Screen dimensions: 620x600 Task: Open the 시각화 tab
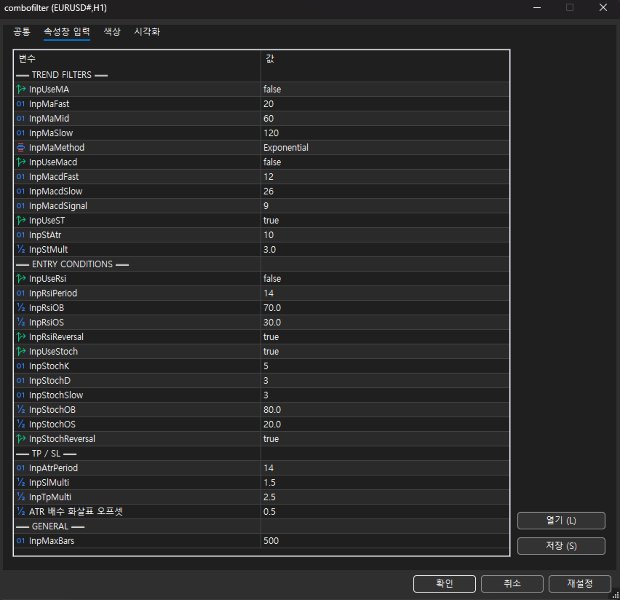147,32
